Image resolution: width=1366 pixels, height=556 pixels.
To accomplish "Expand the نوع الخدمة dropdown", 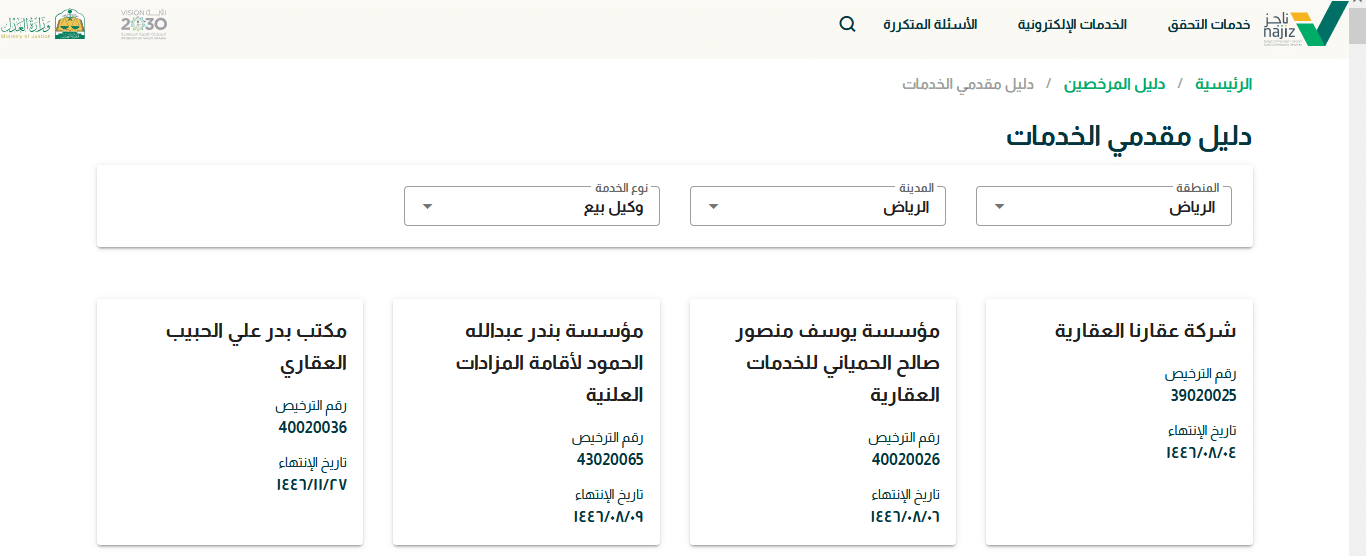I will (x=532, y=206).
